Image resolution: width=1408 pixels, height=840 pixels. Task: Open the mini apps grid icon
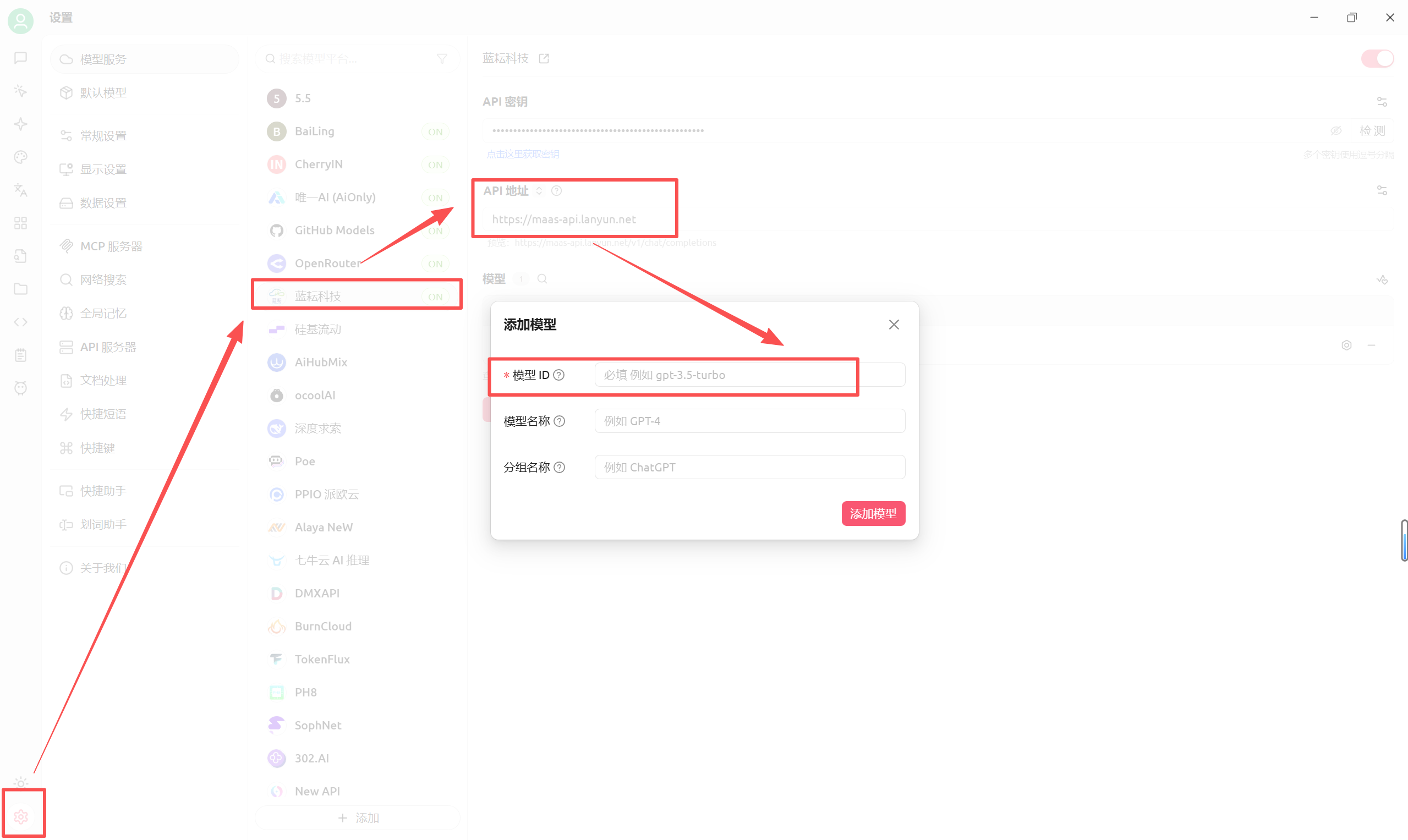20,223
